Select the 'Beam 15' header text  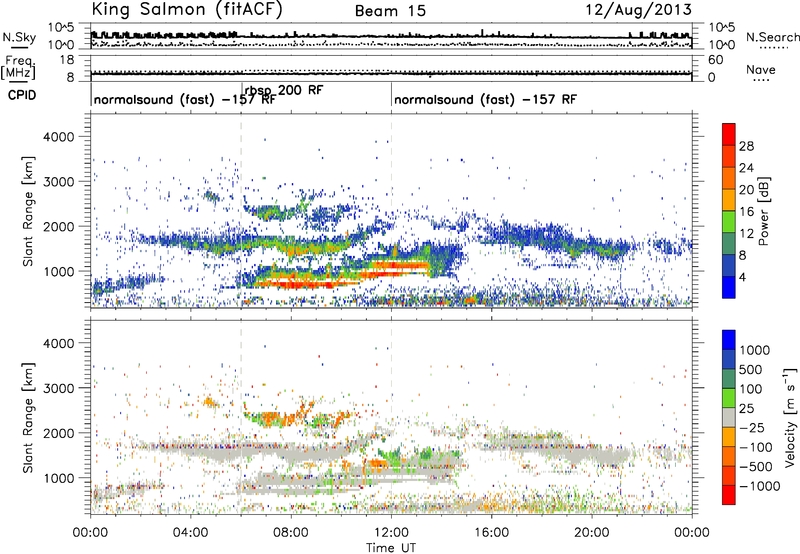point(390,11)
